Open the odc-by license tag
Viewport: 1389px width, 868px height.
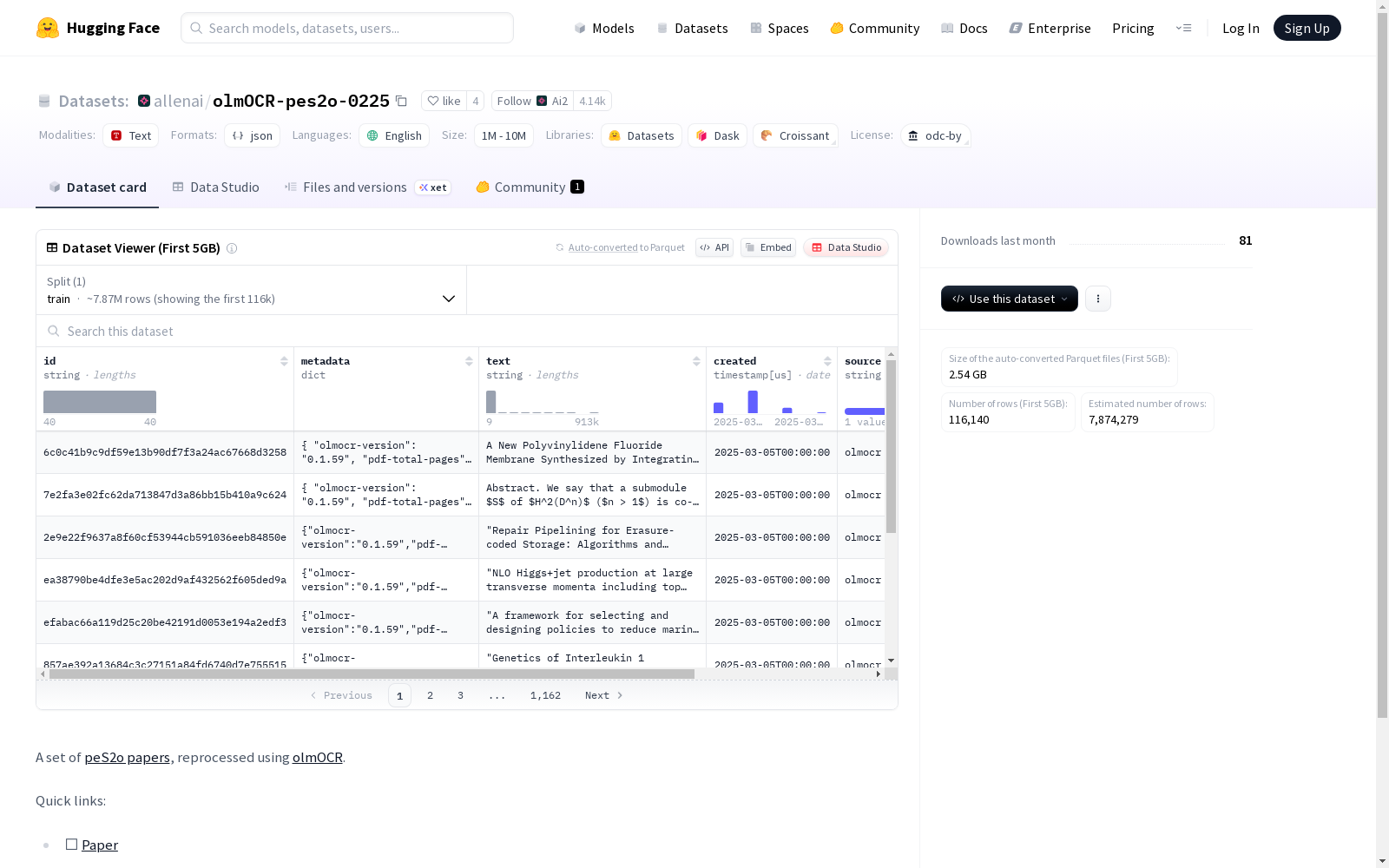pos(936,135)
